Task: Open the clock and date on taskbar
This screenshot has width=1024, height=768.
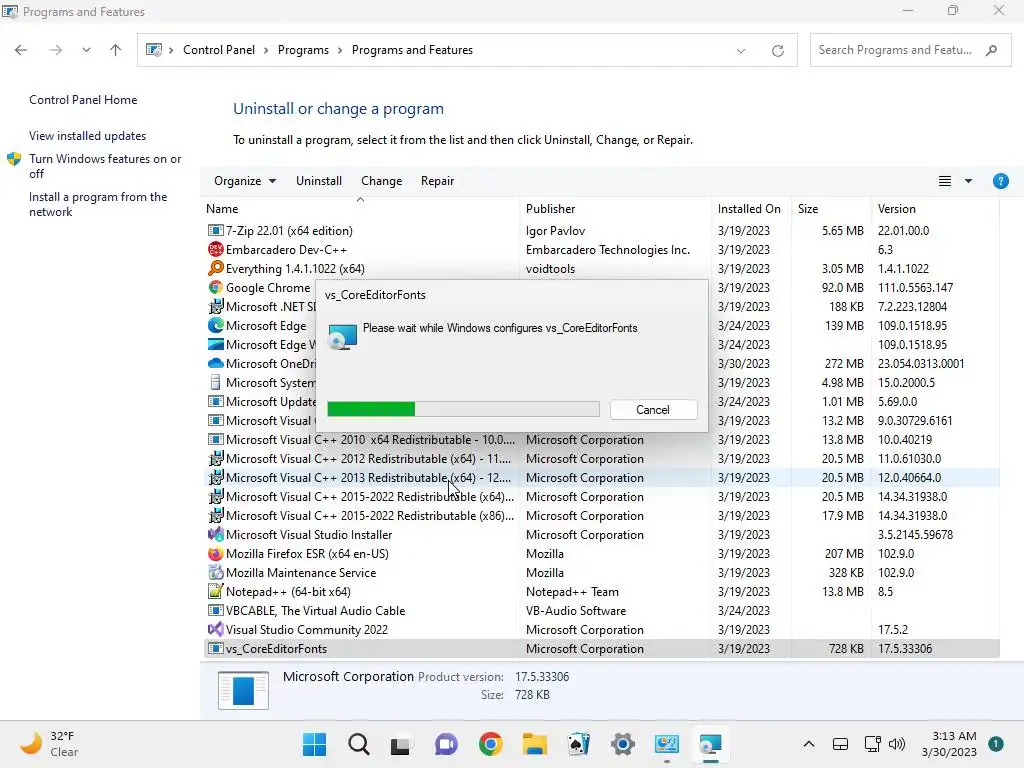Action: click(x=949, y=744)
